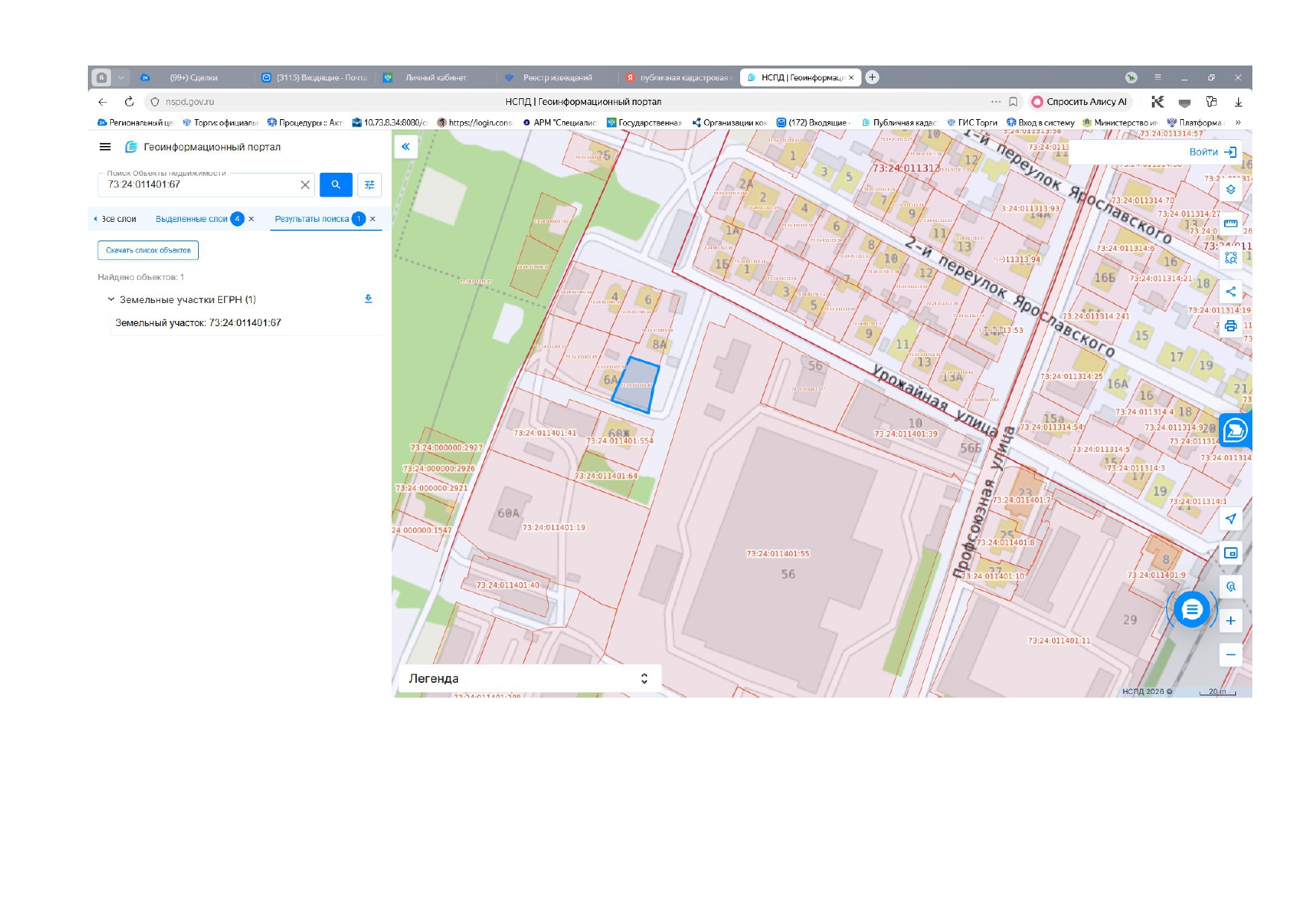1306x924 pixels.
Task: Expand the Легенда dropdown
Action: (x=529, y=678)
